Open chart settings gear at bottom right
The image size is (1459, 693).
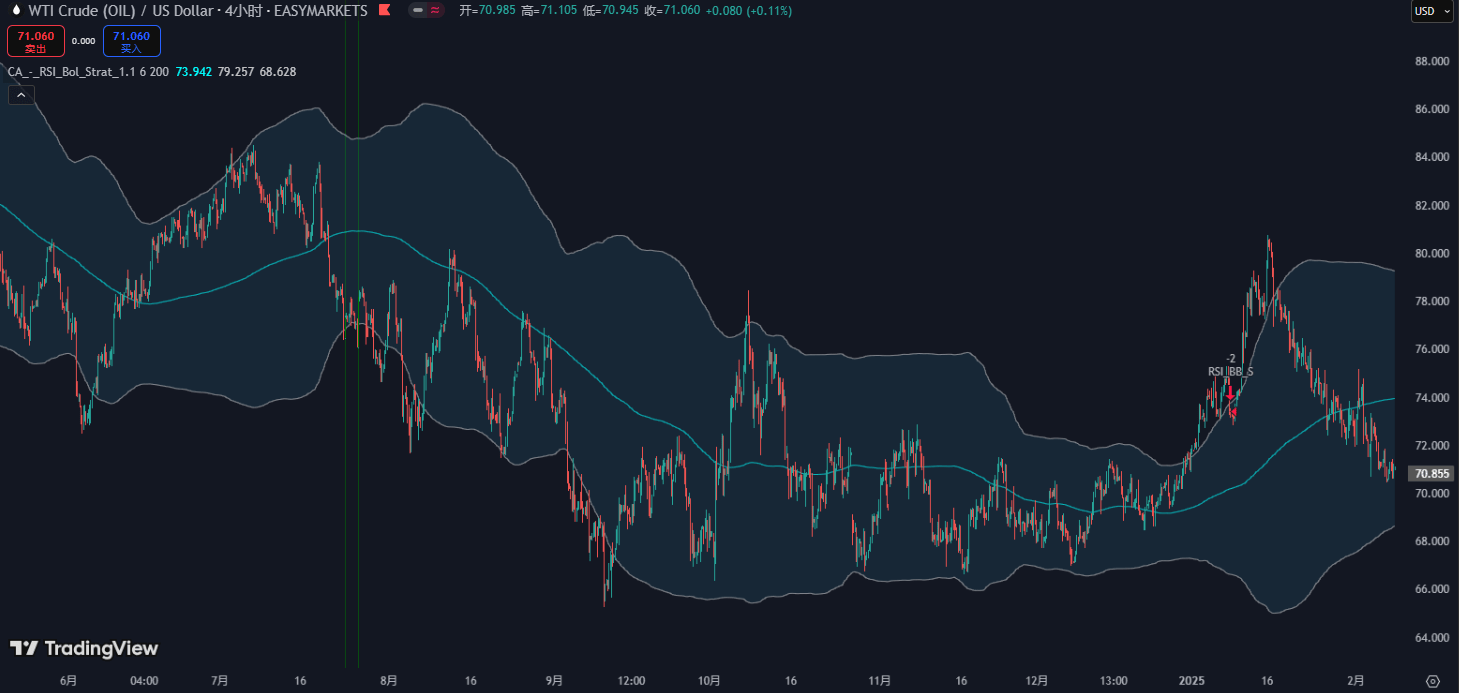pyautogui.click(x=1432, y=680)
